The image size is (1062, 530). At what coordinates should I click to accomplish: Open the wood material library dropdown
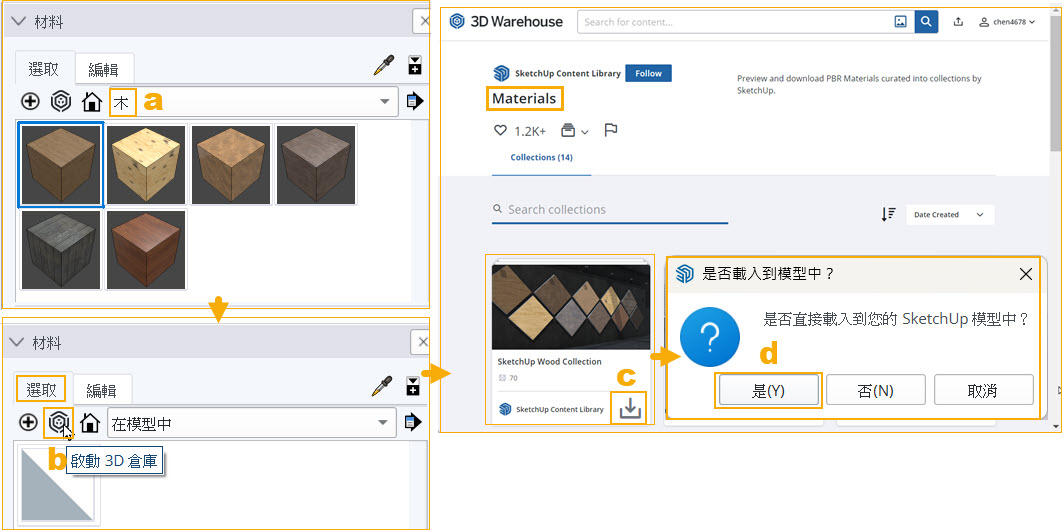(385, 102)
